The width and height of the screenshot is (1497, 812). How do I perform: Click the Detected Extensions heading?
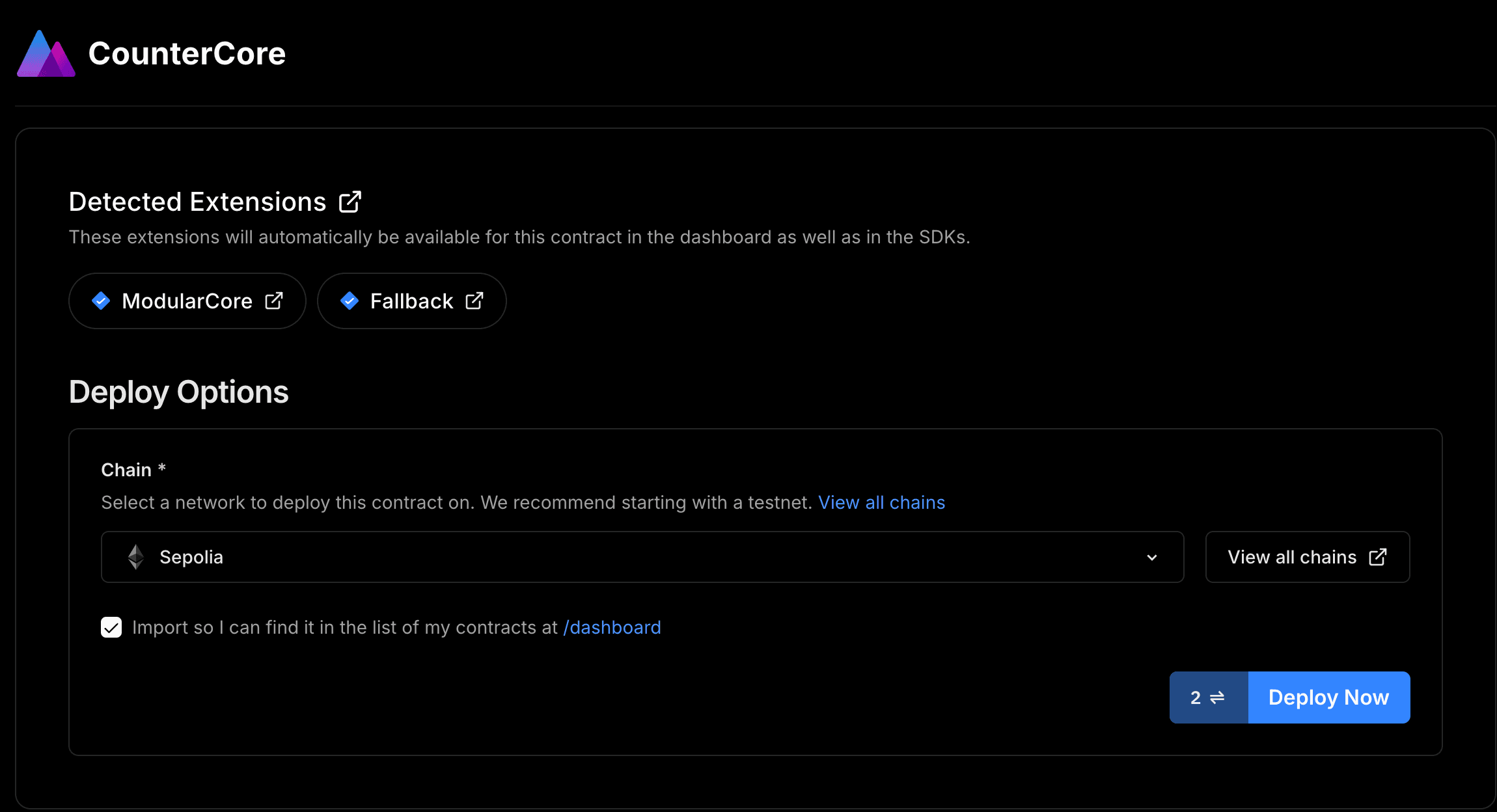[x=197, y=202]
